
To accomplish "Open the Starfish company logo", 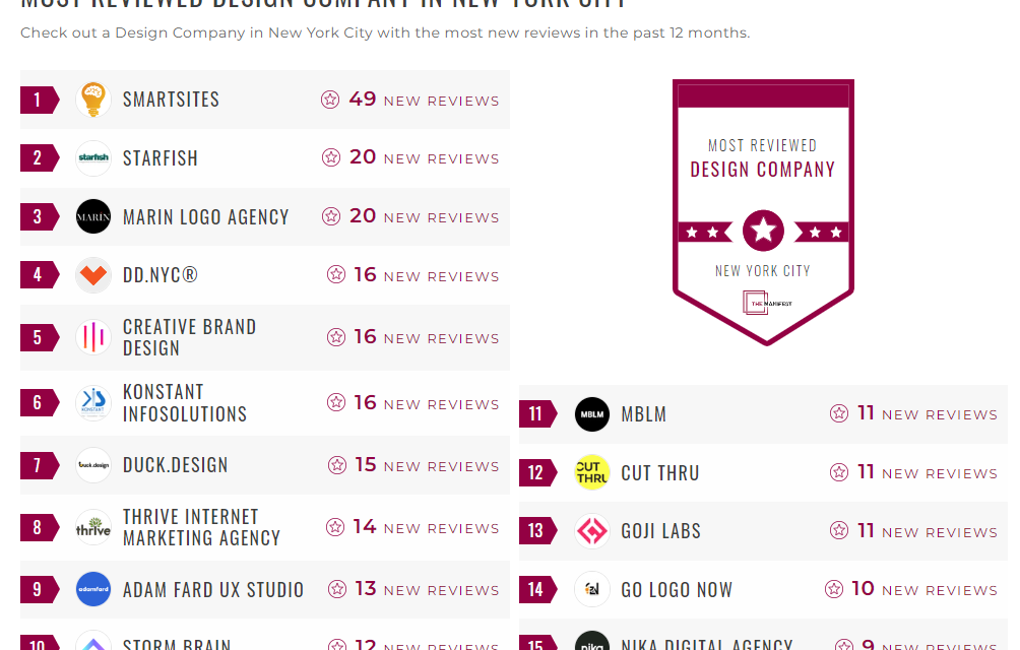I will pyautogui.click(x=93, y=158).
